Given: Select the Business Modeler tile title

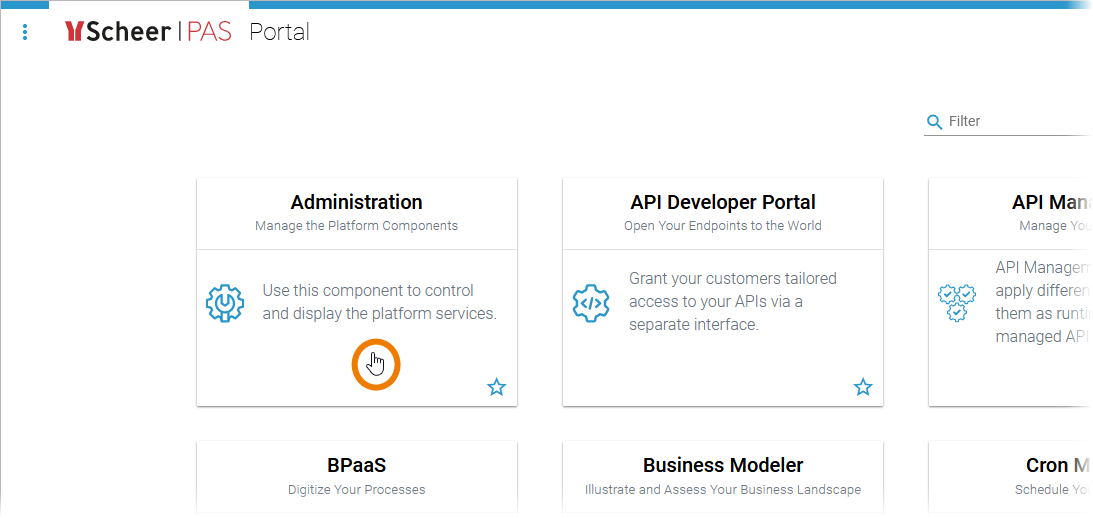Looking at the screenshot, I should 723,466.
